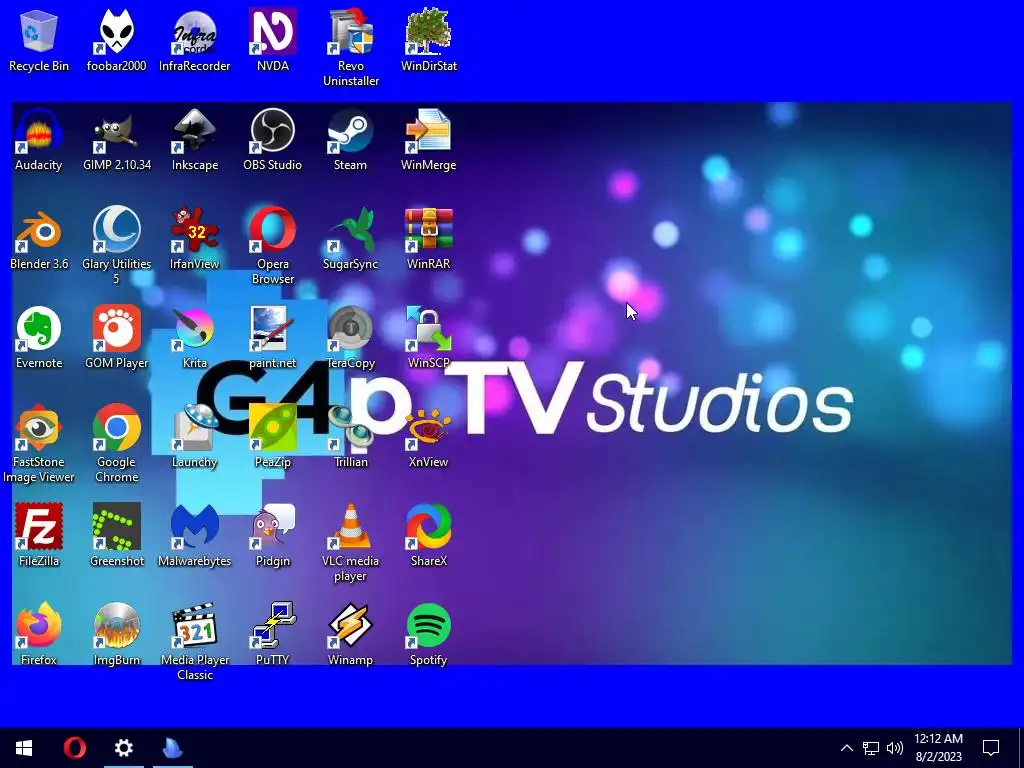Open Glary Utilities 5 shortcut
Viewport: 1024px width, 768px height.
click(x=116, y=246)
